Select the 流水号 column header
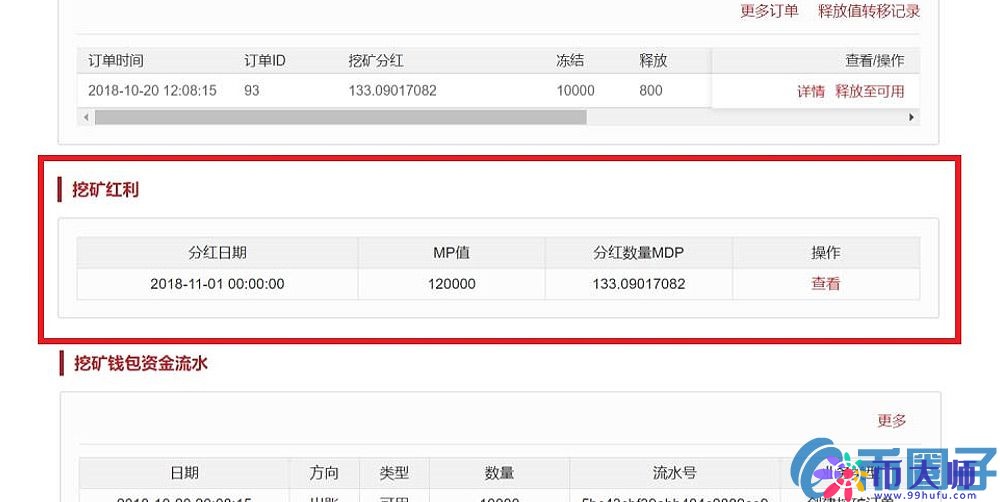 point(675,473)
